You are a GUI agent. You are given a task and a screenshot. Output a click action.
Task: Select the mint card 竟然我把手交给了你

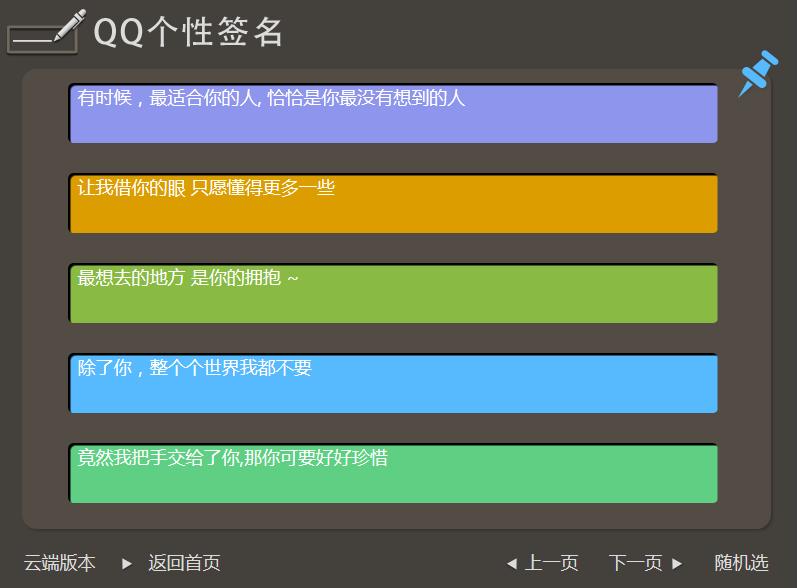393,473
